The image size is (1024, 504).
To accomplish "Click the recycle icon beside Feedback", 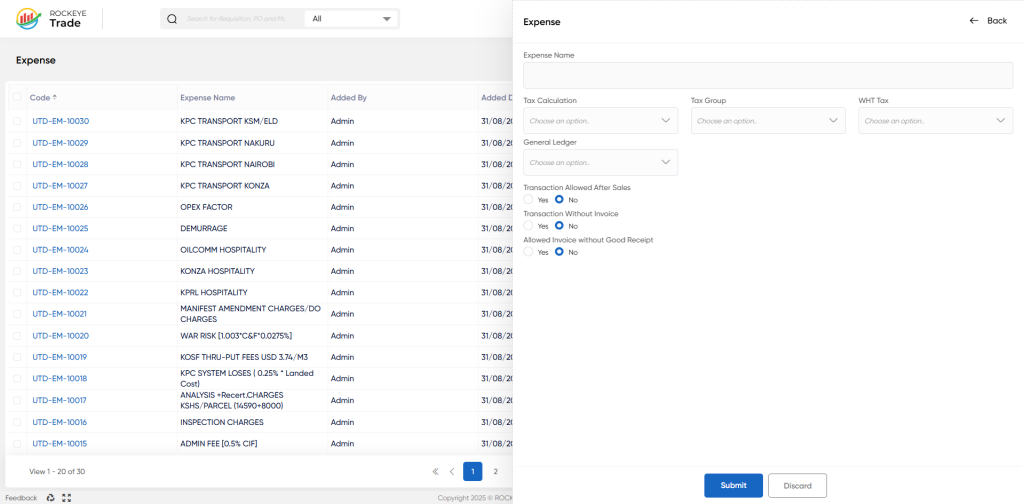I will click(50, 497).
